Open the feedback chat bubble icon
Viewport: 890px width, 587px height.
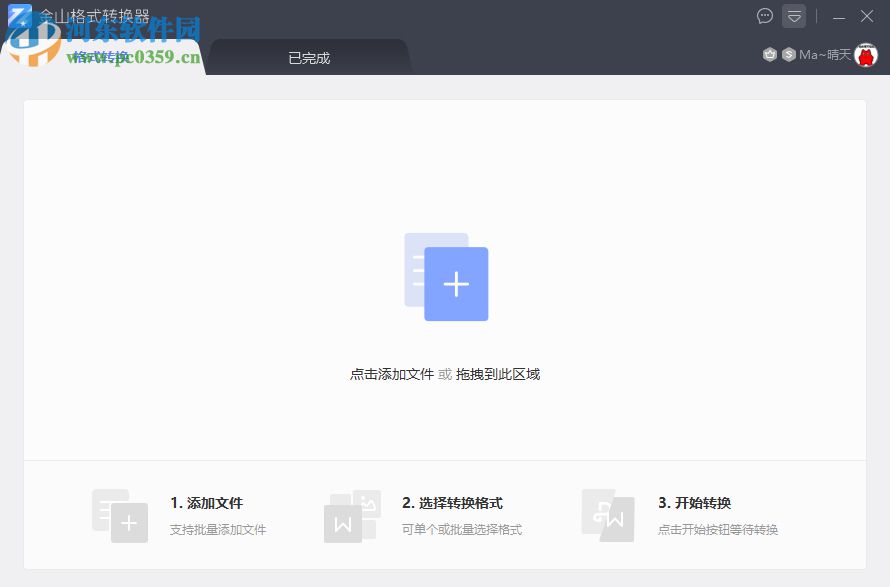click(x=765, y=16)
